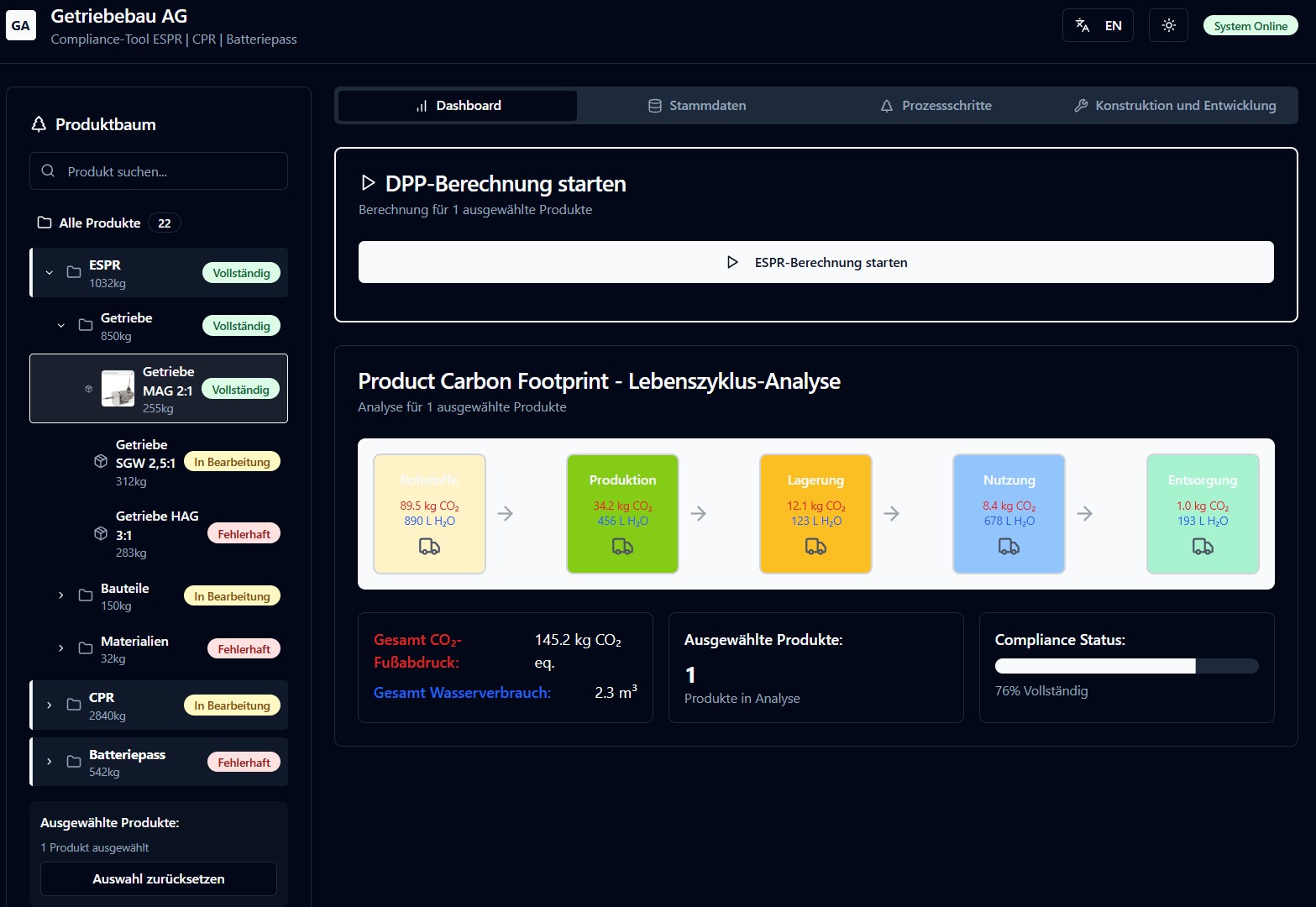Open the Stammdaten tab
This screenshot has height=907, width=1316.
tap(697, 106)
